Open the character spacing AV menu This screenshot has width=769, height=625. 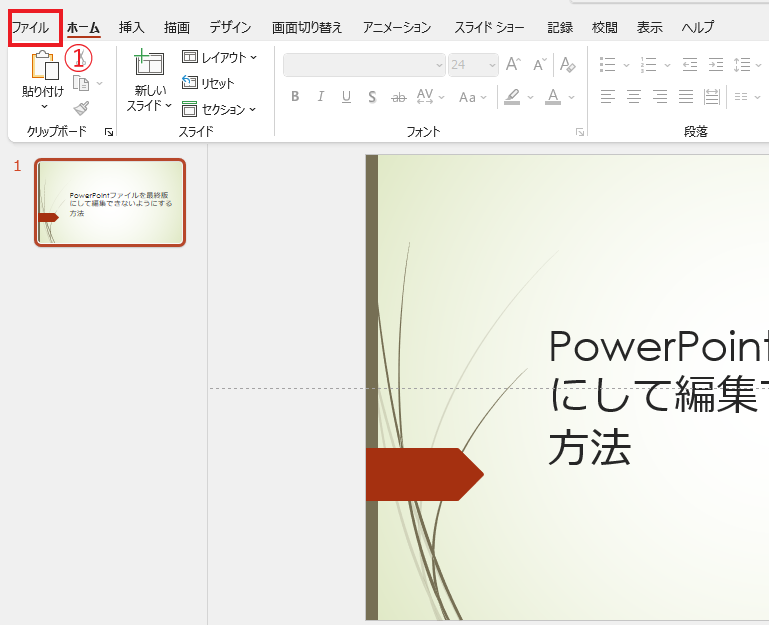430,97
